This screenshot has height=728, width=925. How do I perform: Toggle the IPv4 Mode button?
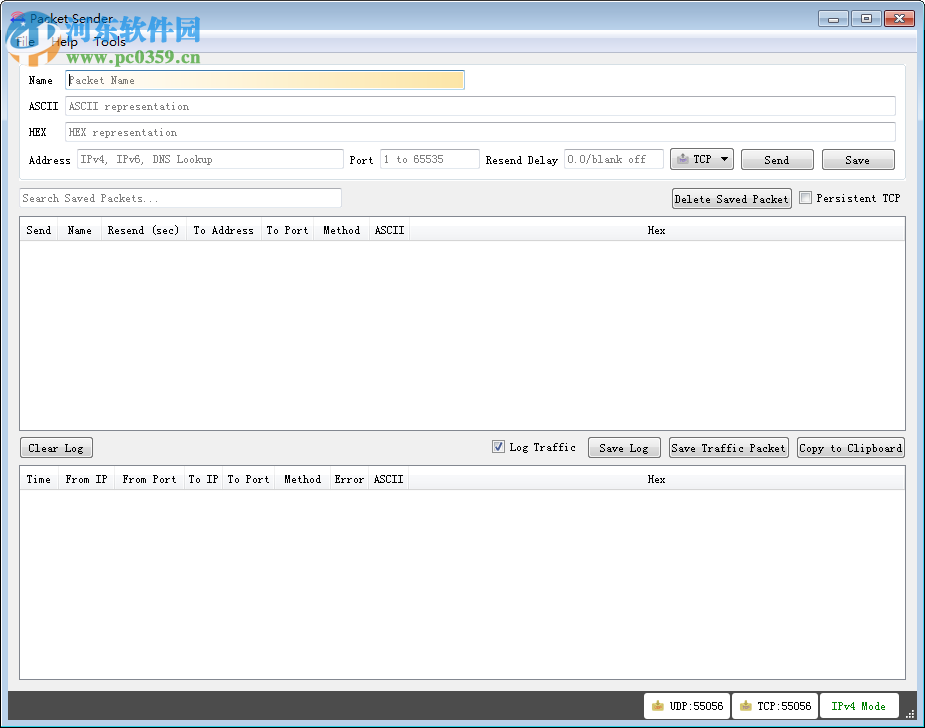[859, 706]
